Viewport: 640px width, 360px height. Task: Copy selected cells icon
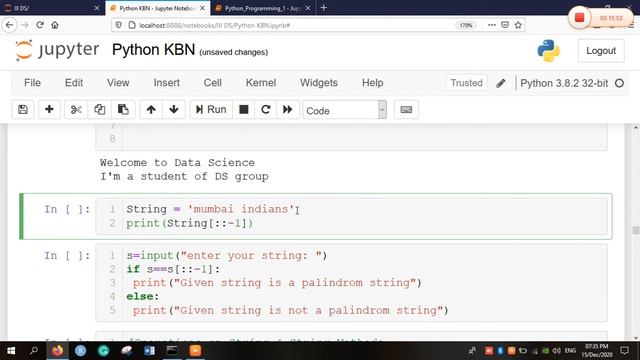tap(99, 109)
